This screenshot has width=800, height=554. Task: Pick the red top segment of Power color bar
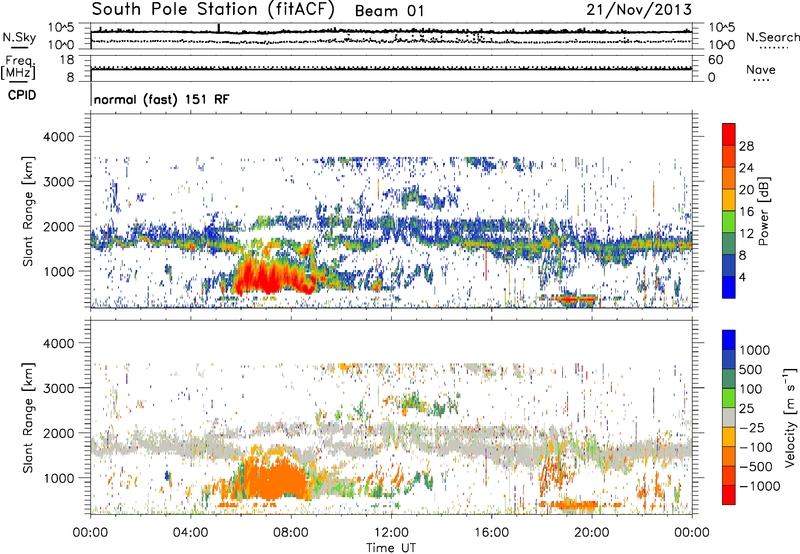(x=729, y=134)
